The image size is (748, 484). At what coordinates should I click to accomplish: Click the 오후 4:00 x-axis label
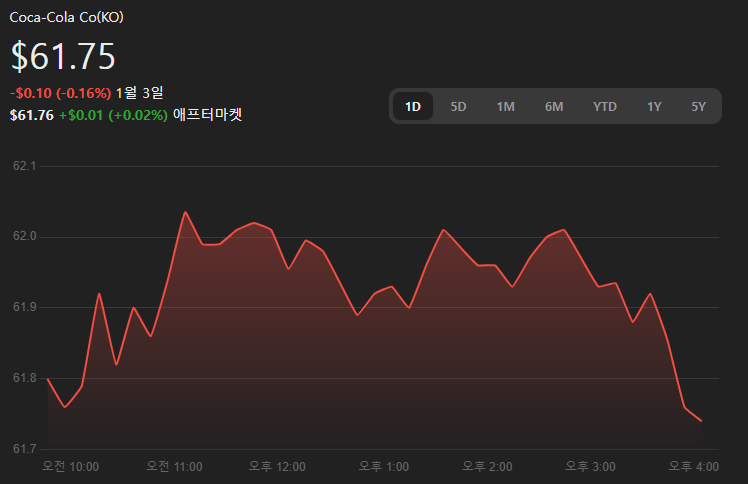[694, 466]
